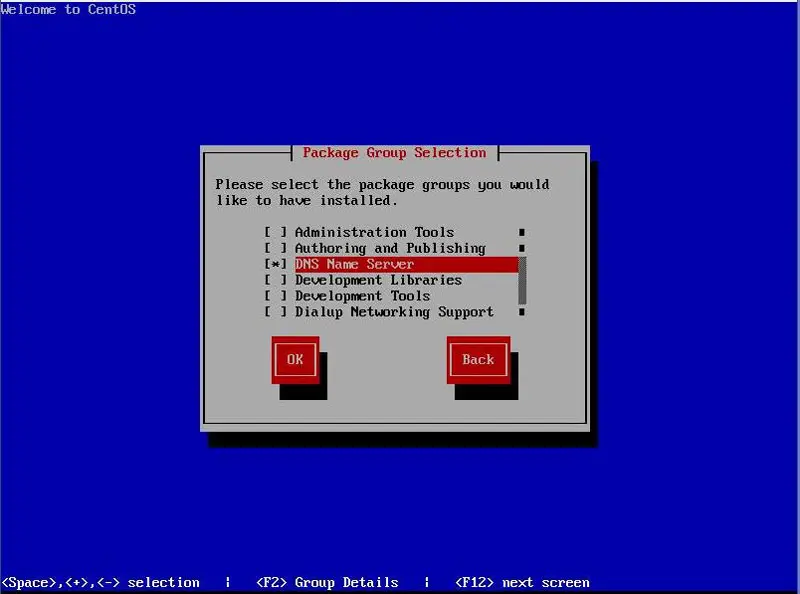Viewport: 800px width, 594px height.
Task: Click the Welcome to CentOS header
Action: click(68, 9)
